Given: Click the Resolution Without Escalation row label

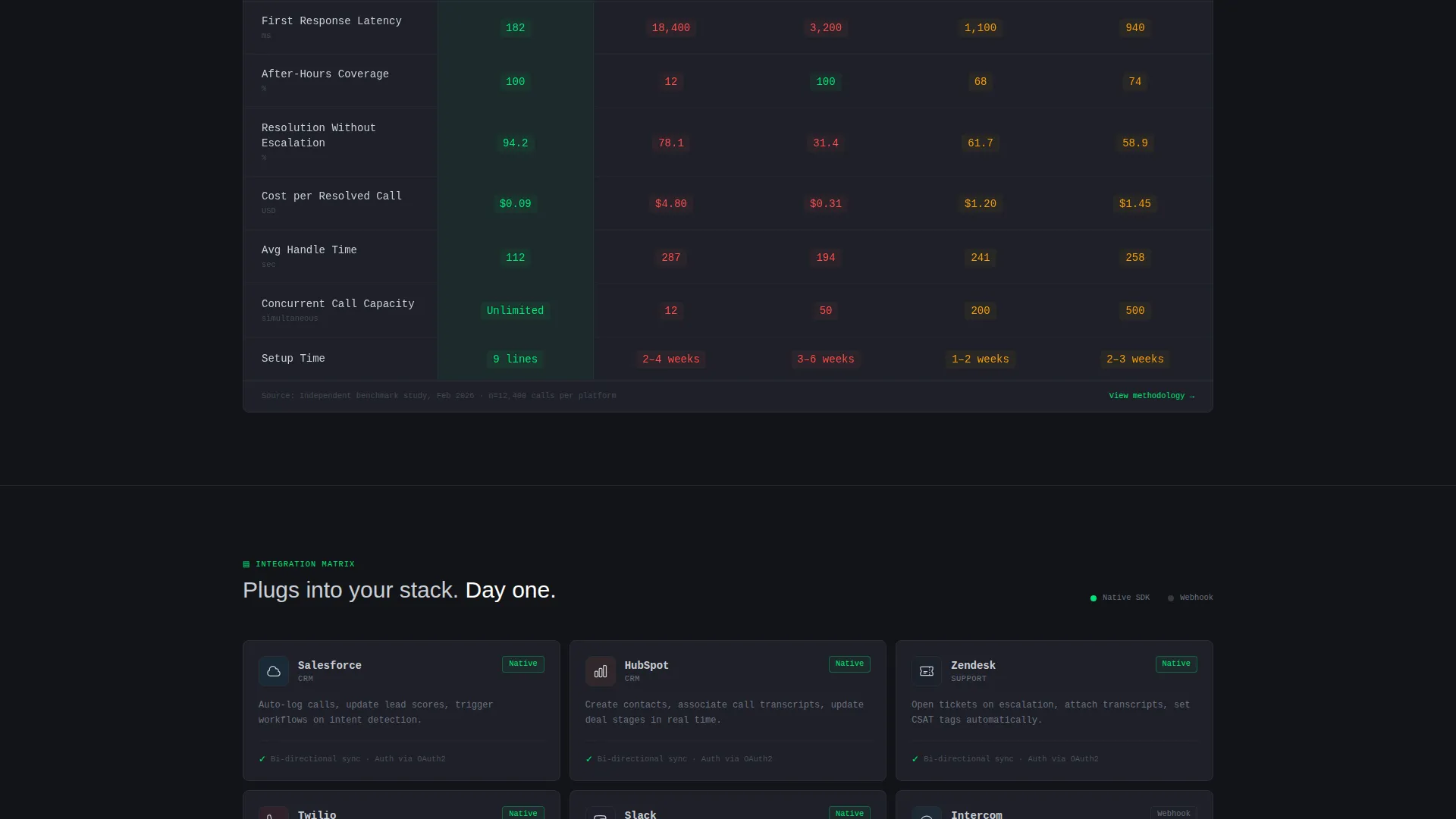Looking at the screenshot, I should click(x=318, y=136).
